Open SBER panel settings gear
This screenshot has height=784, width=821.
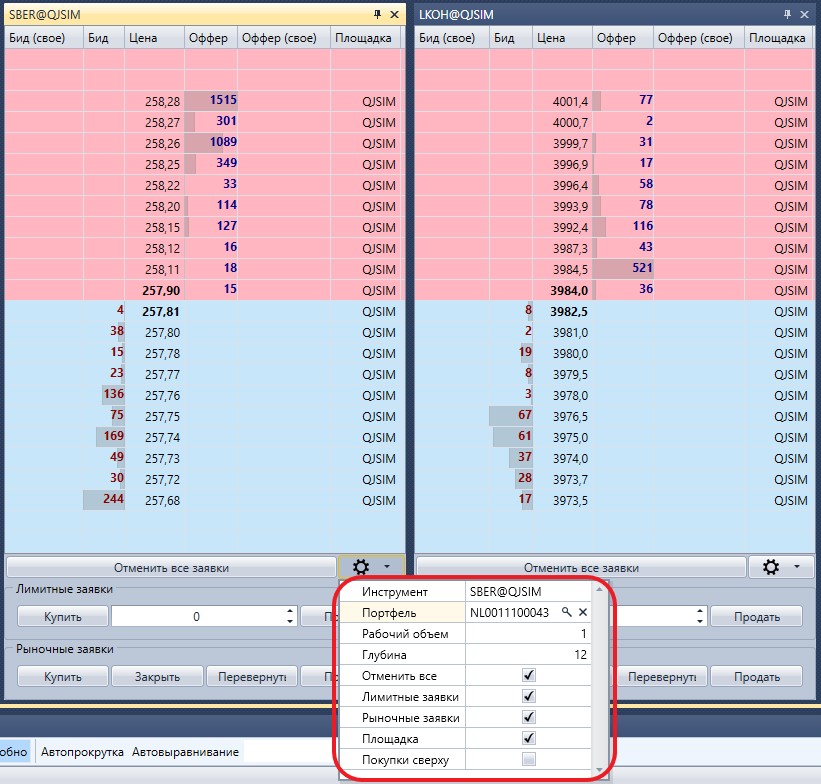[x=361, y=567]
